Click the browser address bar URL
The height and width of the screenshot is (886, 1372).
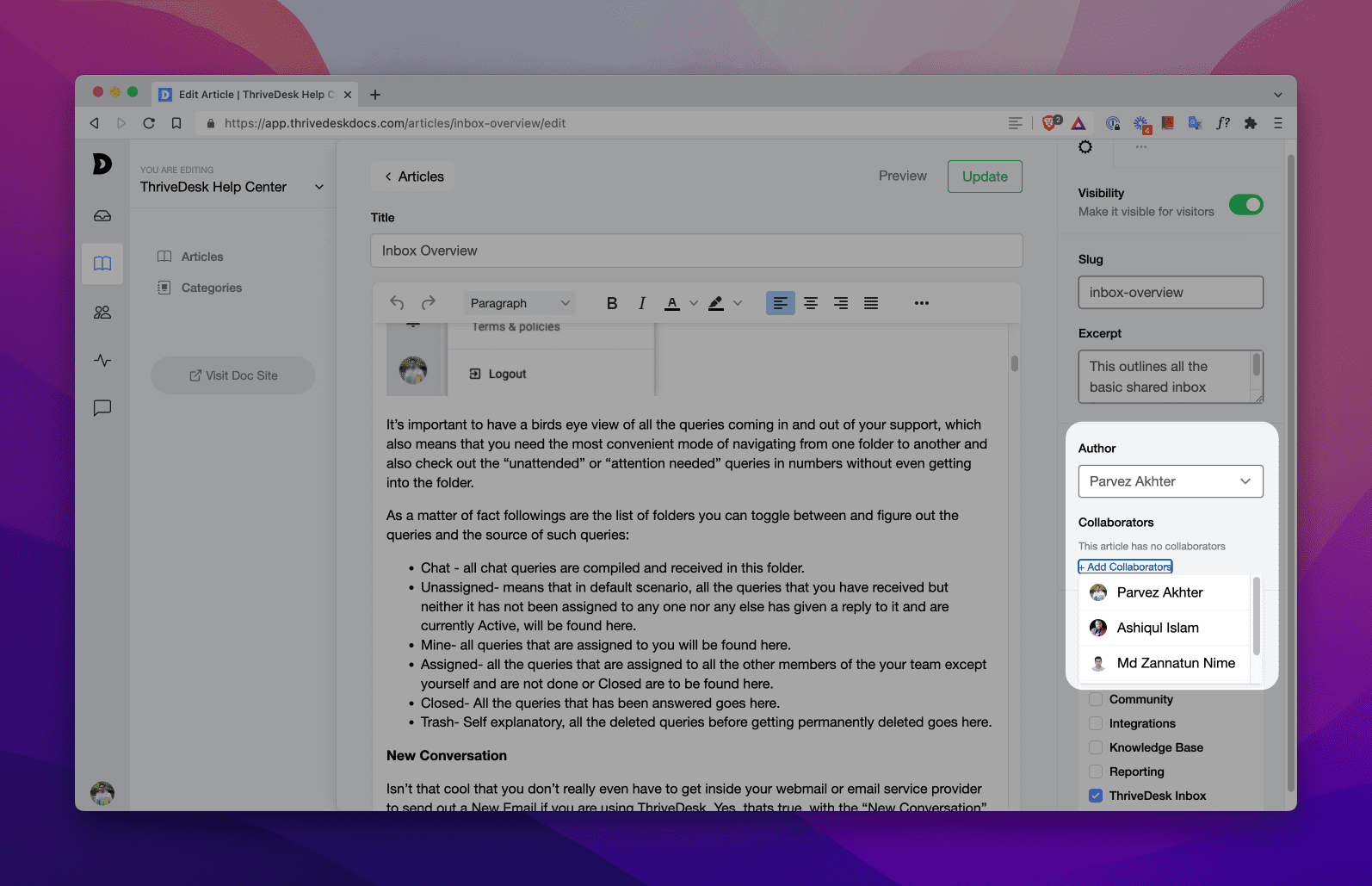[395, 123]
